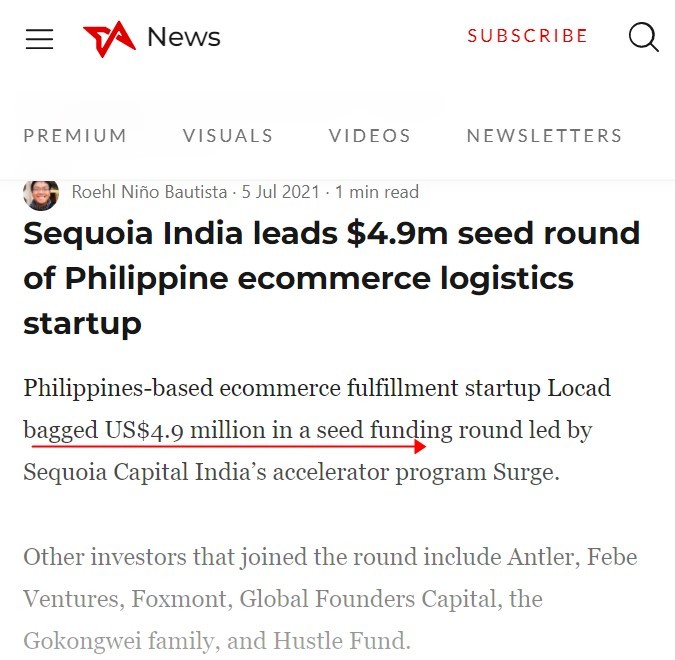Click the News label beside the logo
This screenshot has width=675, height=660.
point(184,38)
